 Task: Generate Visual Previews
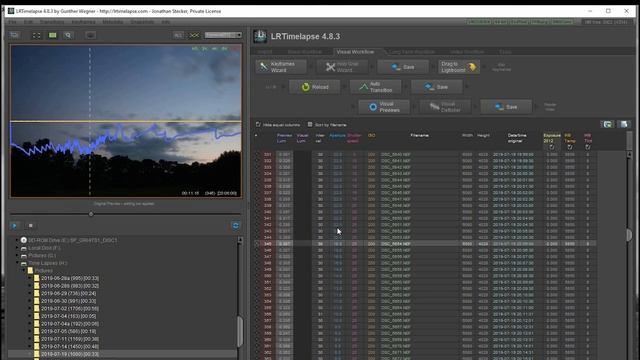pyautogui.click(x=384, y=107)
